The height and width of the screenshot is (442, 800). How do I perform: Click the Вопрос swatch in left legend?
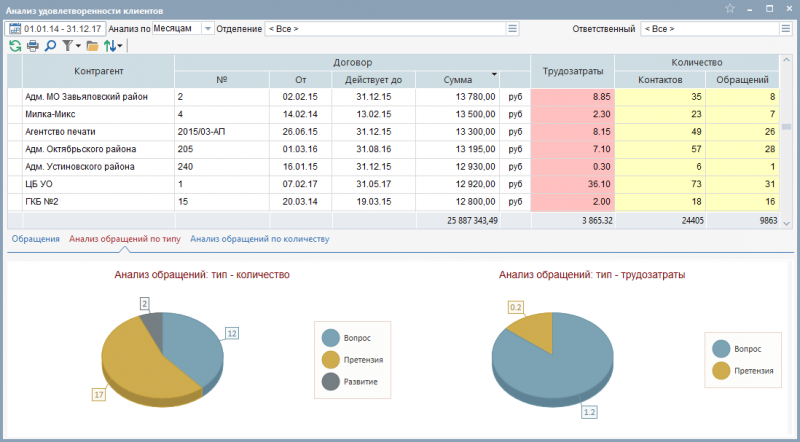pyautogui.click(x=331, y=338)
